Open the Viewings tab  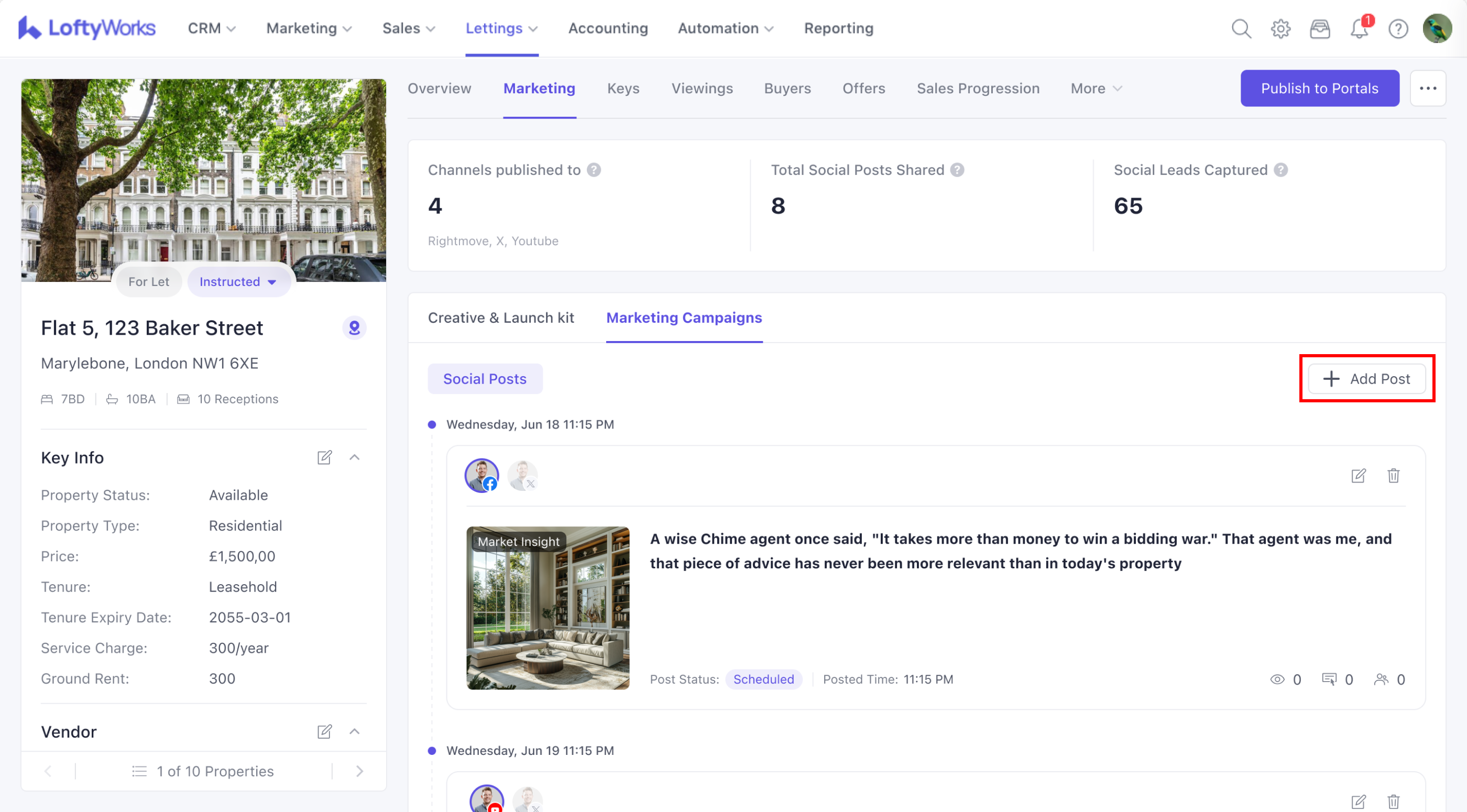[x=702, y=88]
